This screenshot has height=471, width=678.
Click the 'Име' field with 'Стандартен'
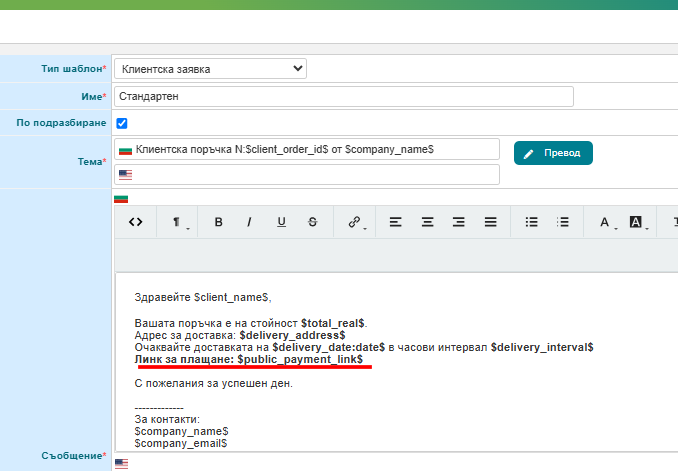[343, 97]
